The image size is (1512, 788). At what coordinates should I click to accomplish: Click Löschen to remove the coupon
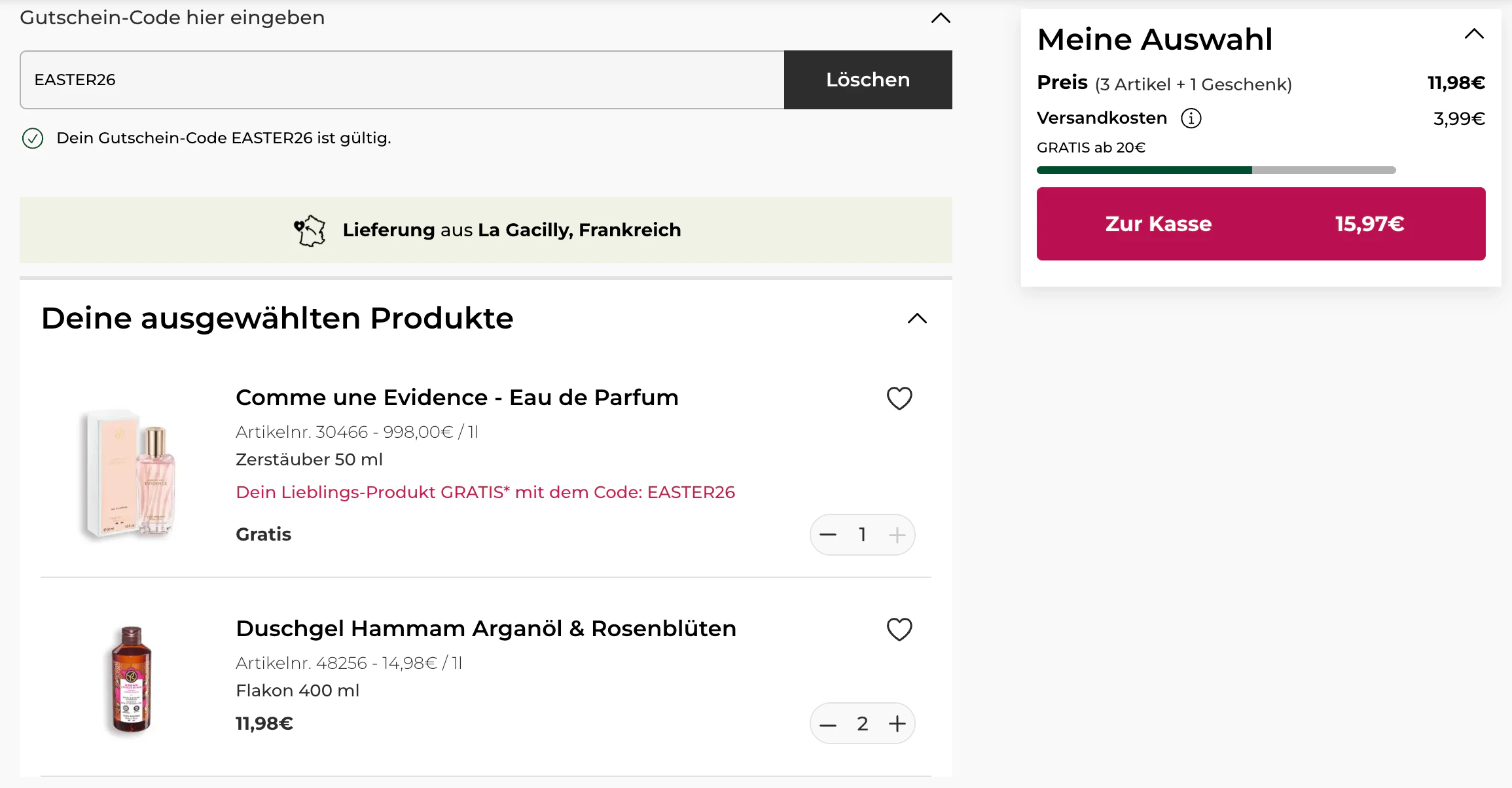click(x=868, y=80)
